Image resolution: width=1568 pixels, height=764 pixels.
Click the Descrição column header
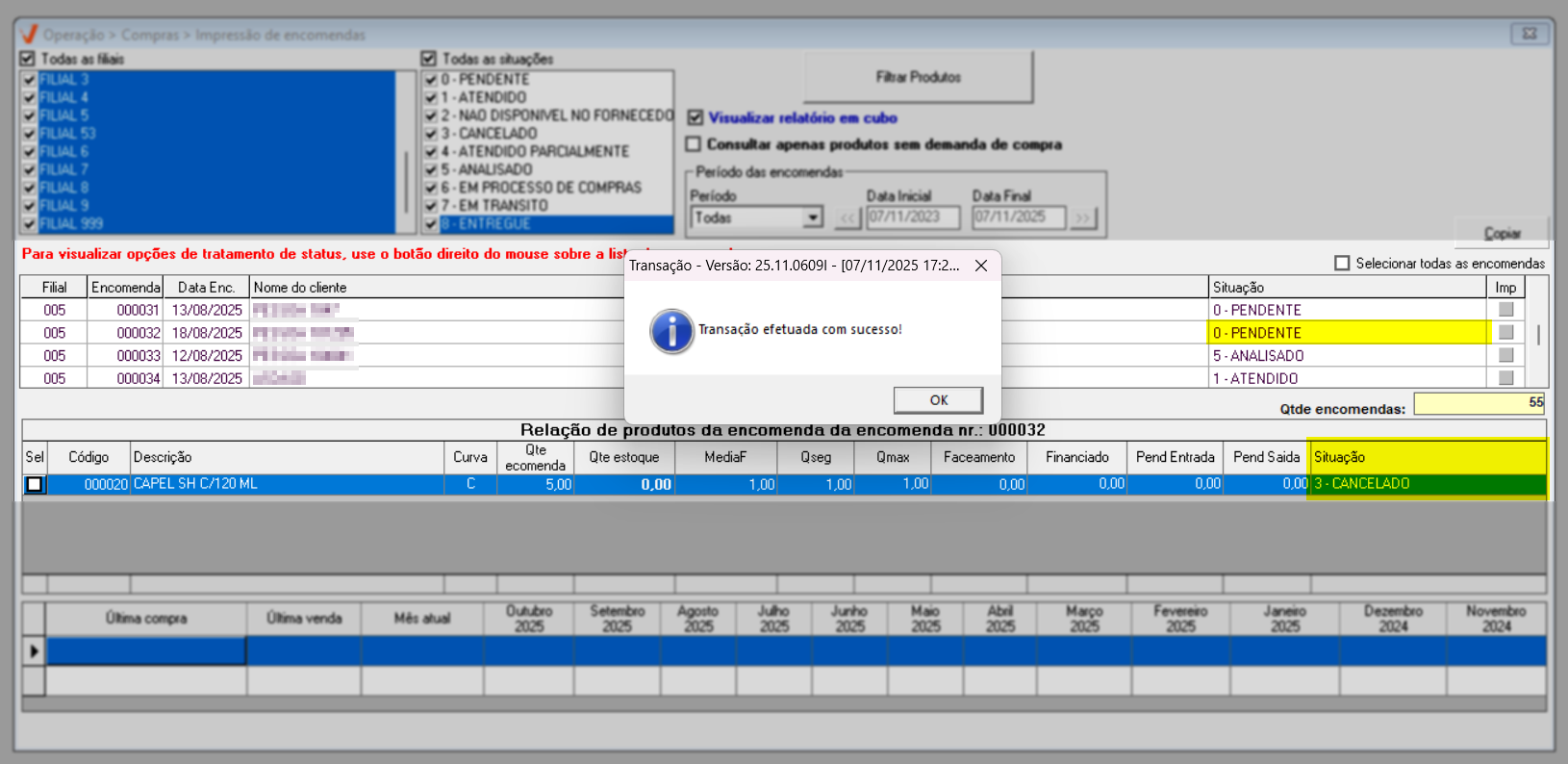tap(288, 457)
